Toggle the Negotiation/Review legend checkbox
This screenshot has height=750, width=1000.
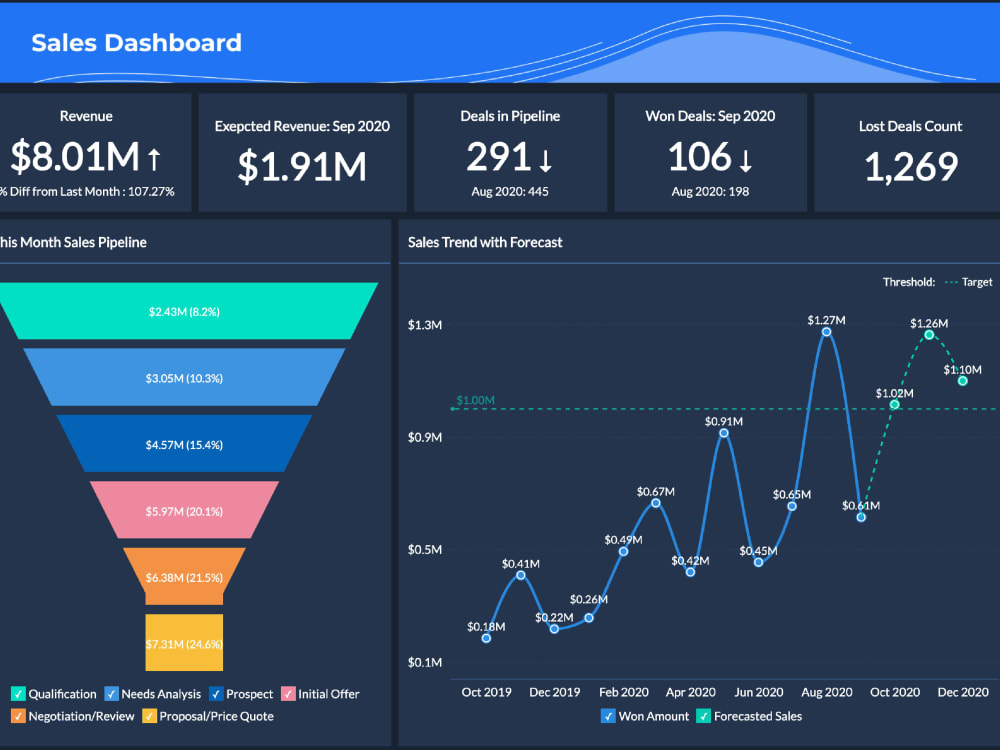[18, 716]
